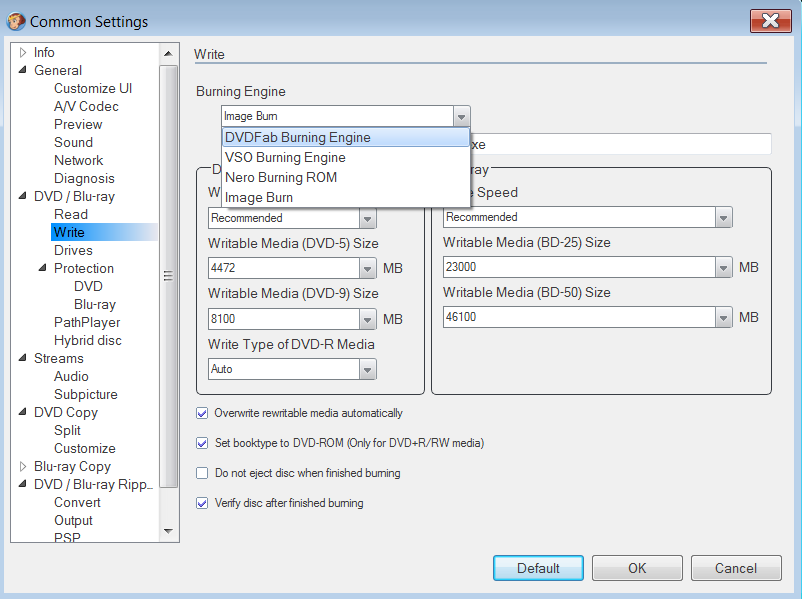This screenshot has width=802, height=599.
Task: Click the DVD-9 size 8100 field
Action: pos(284,320)
